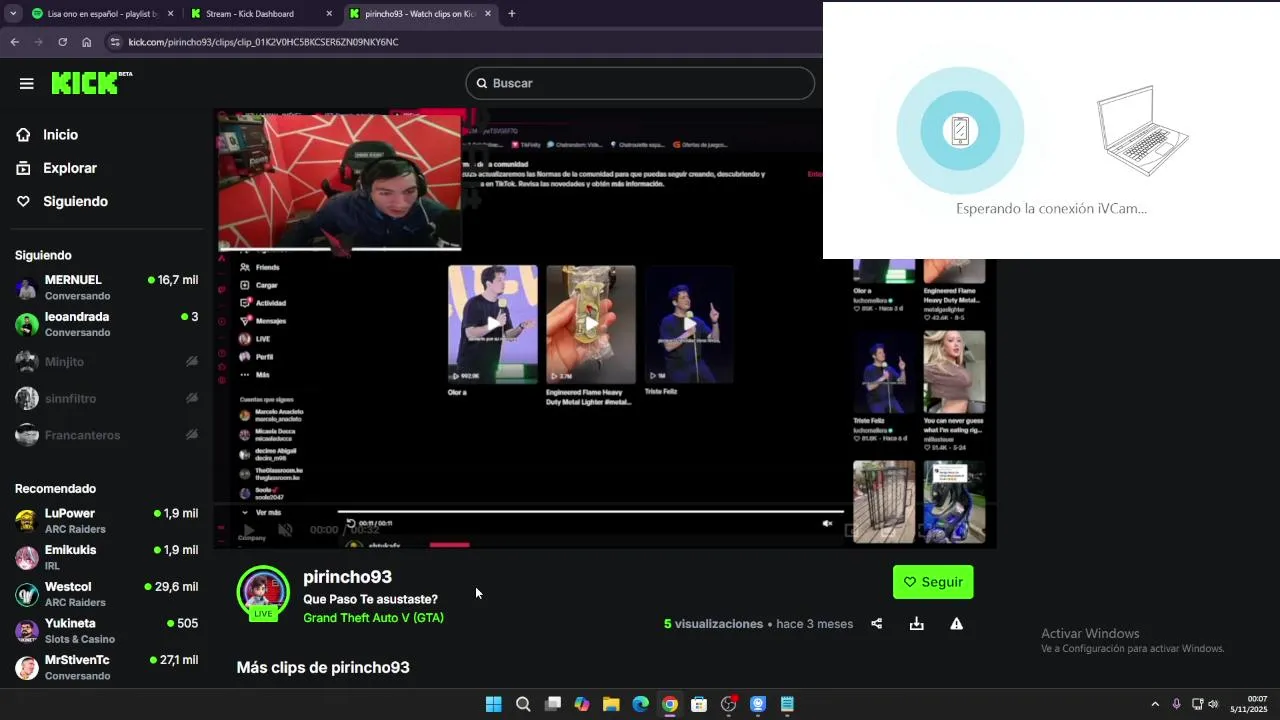The width and height of the screenshot is (1280, 720).
Task: Open Grand Theft Auto V (GTA) category
Action: coord(373,618)
